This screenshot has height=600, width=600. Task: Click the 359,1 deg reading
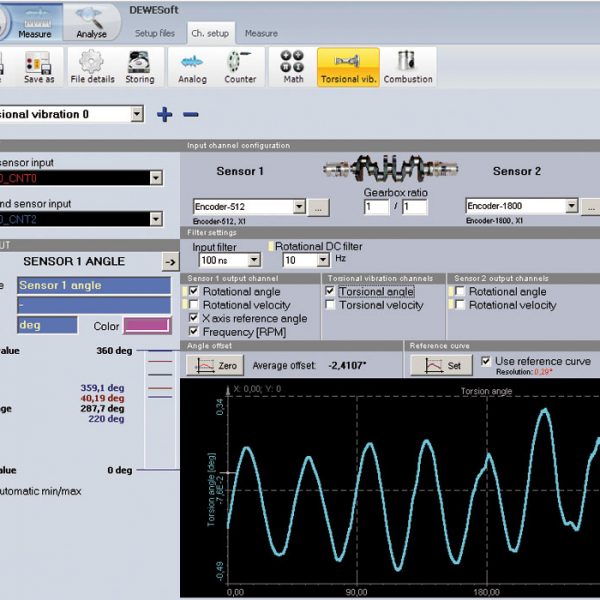tap(102, 388)
